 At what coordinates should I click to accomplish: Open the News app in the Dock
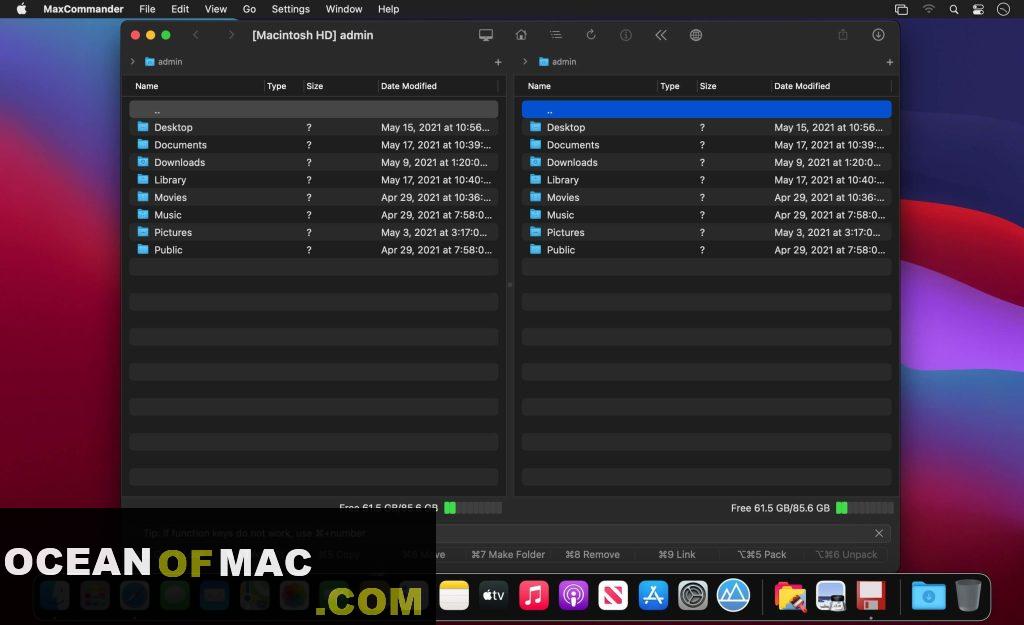[613, 596]
